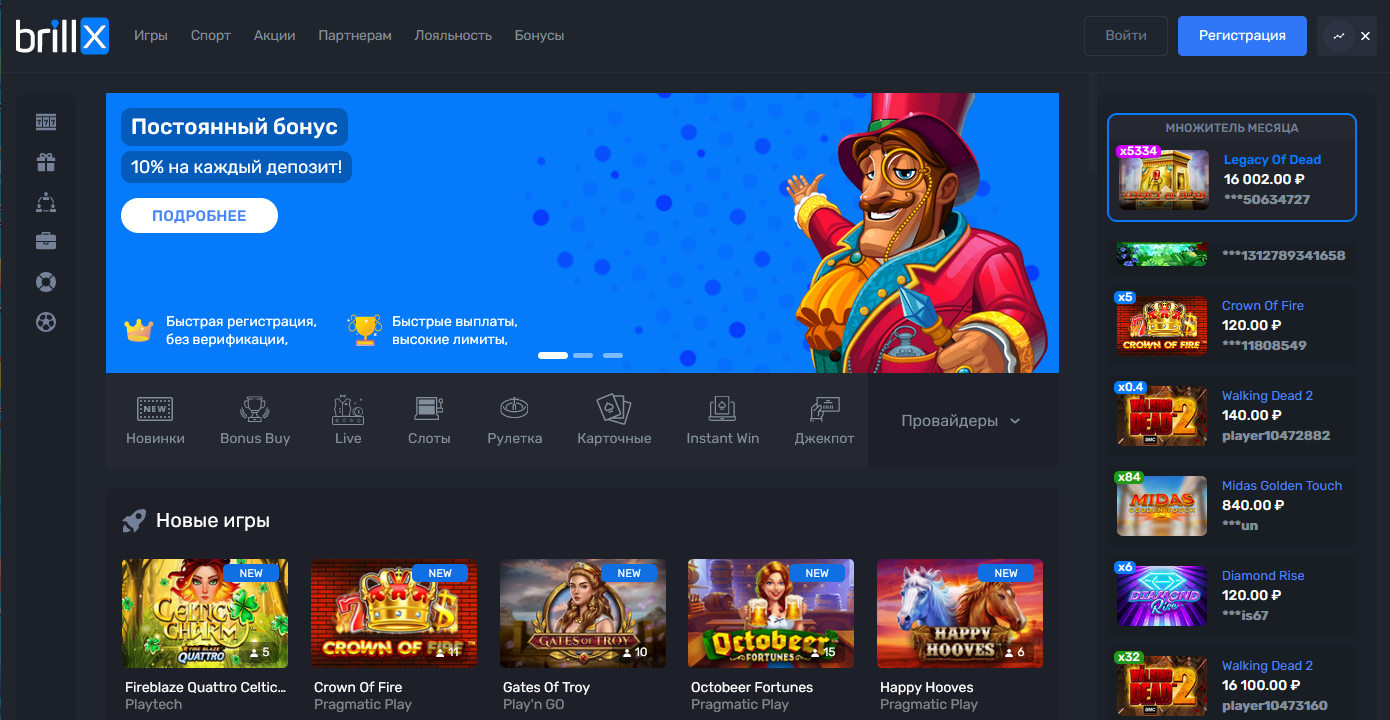Click the Gates Of Troy title text

coord(546,687)
